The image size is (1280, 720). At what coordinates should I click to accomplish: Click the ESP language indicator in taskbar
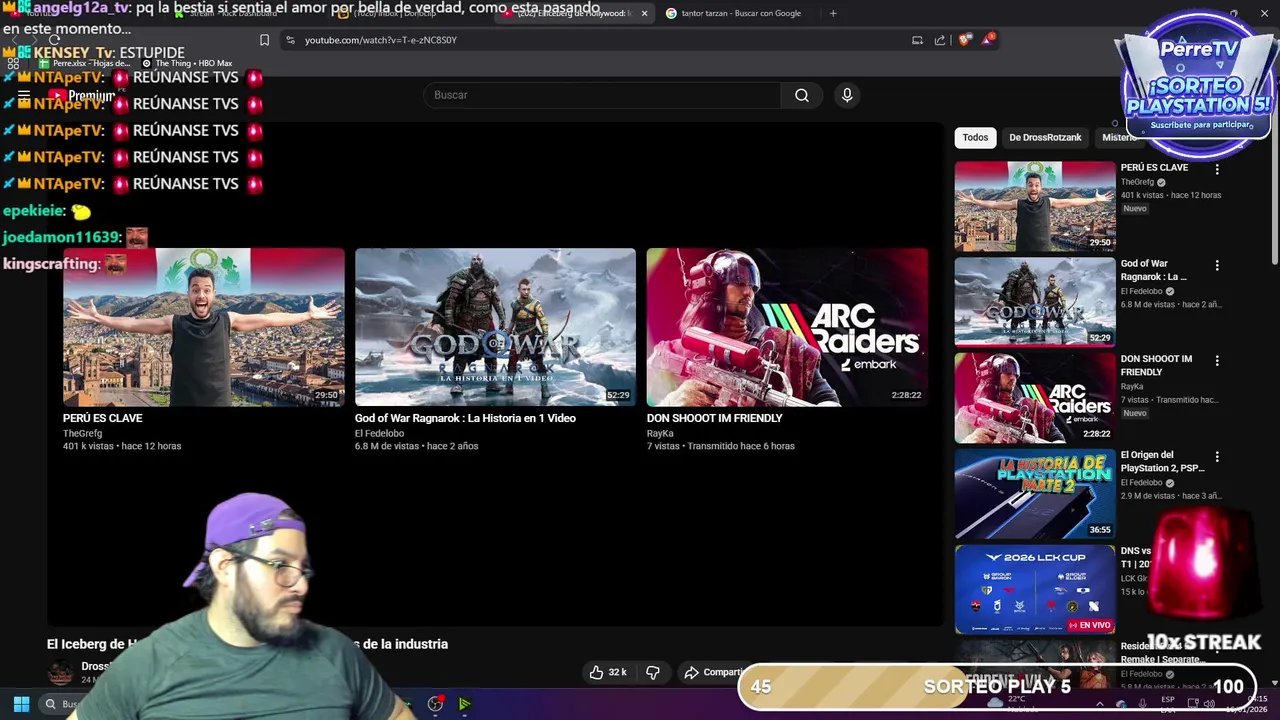point(1168,704)
